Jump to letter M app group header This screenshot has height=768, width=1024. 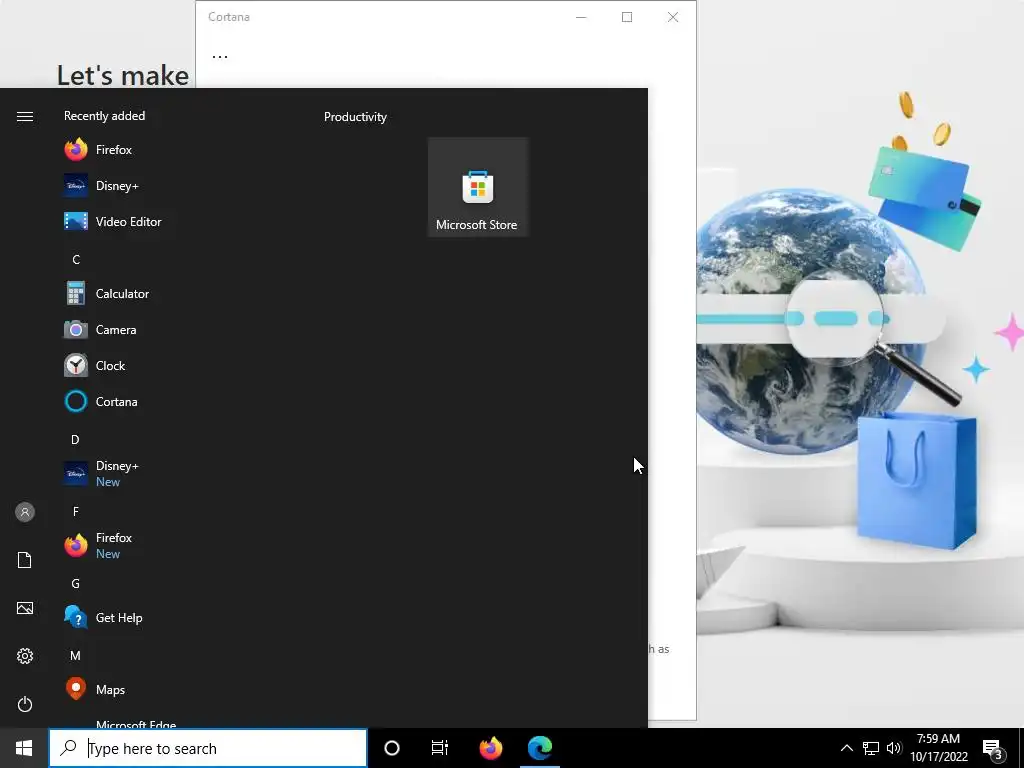pyautogui.click(x=76, y=656)
